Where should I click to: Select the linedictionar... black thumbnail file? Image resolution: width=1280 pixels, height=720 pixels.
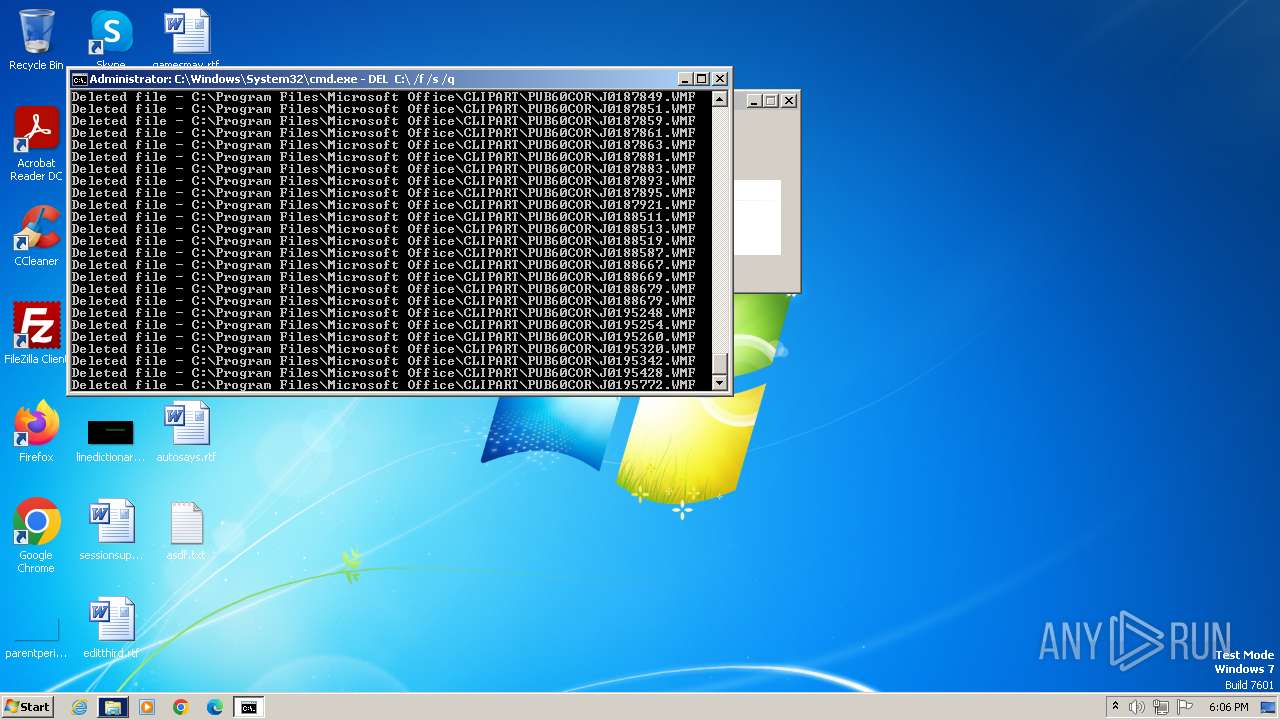(x=110, y=440)
